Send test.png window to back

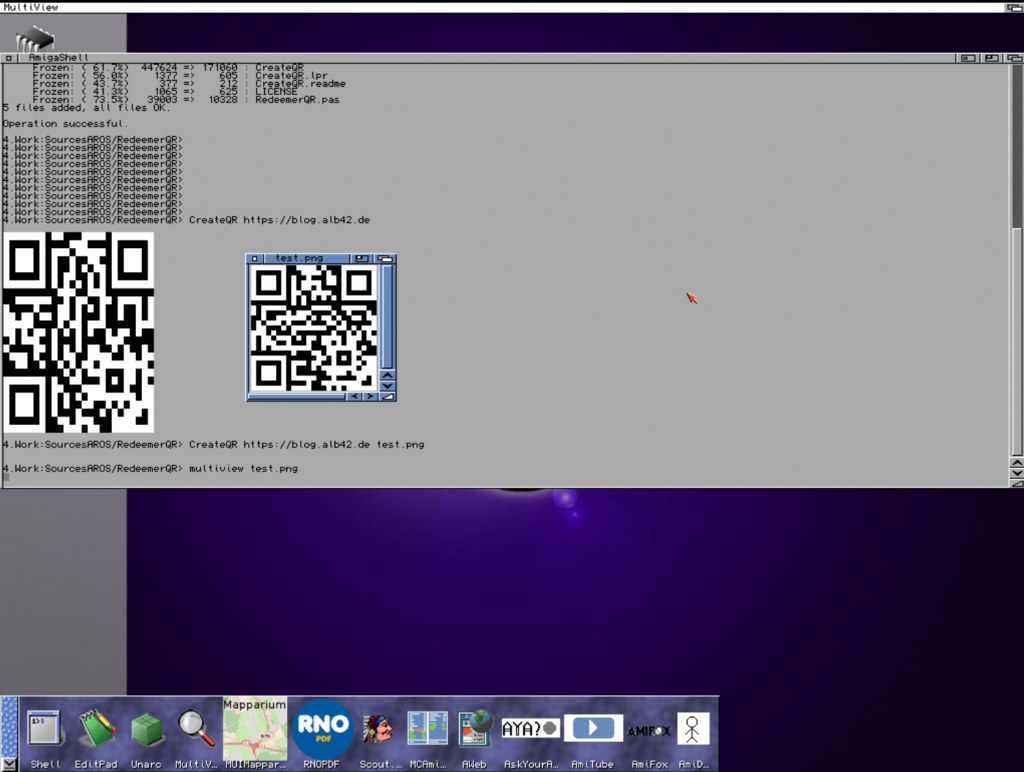point(385,259)
